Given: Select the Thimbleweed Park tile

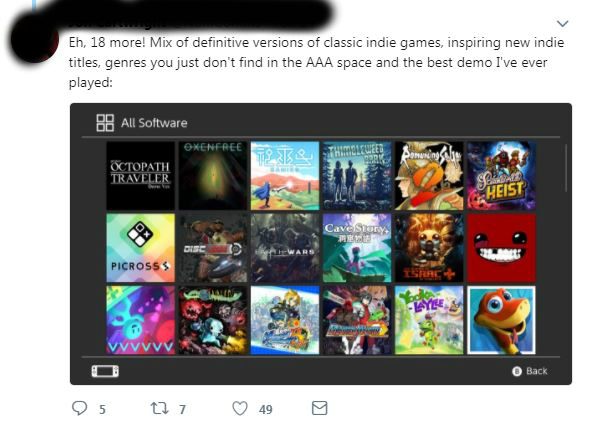Looking at the screenshot, I should pos(357,176).
